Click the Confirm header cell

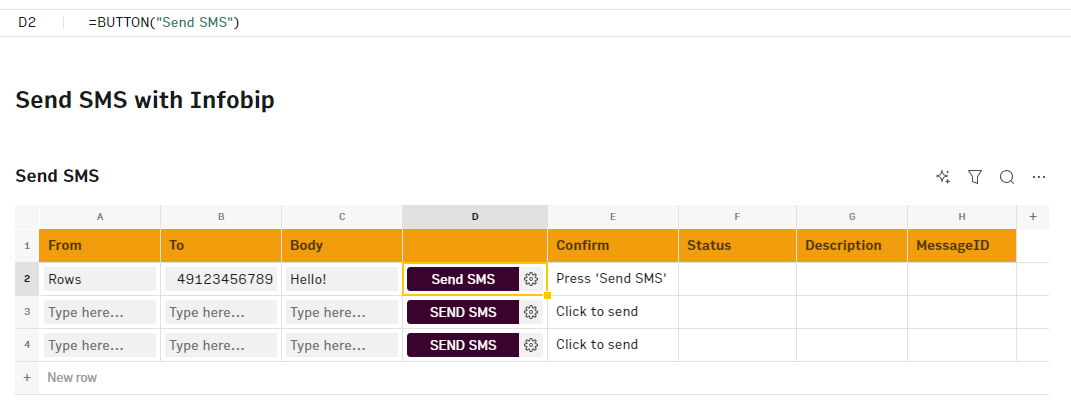pos(613,245)
